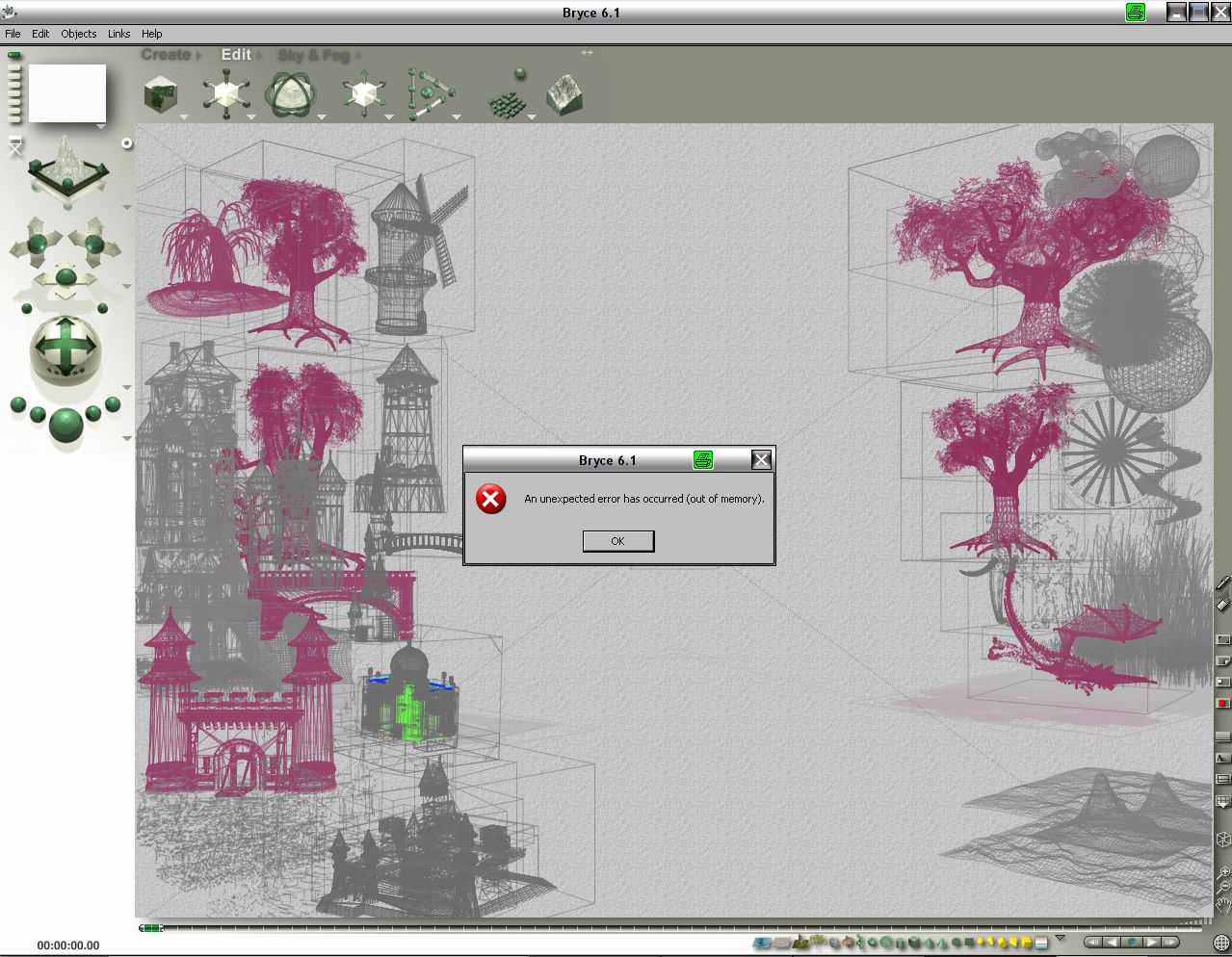Click the green icon in error dialog title
This screenshot has width=1232, height=957.
tap(703, 460)
